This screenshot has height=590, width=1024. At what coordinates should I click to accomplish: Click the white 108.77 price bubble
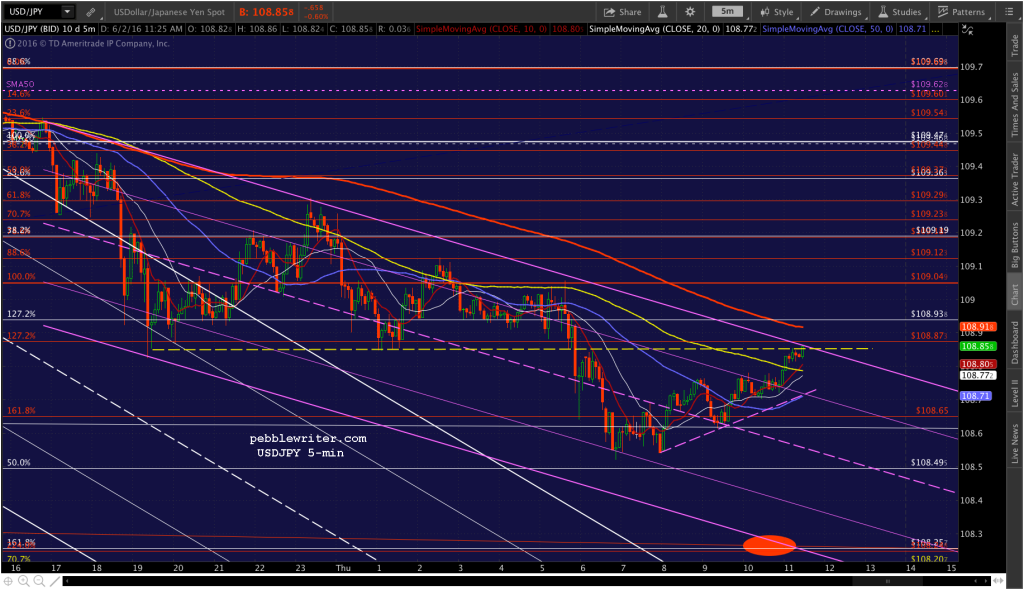tap(976, 376)
